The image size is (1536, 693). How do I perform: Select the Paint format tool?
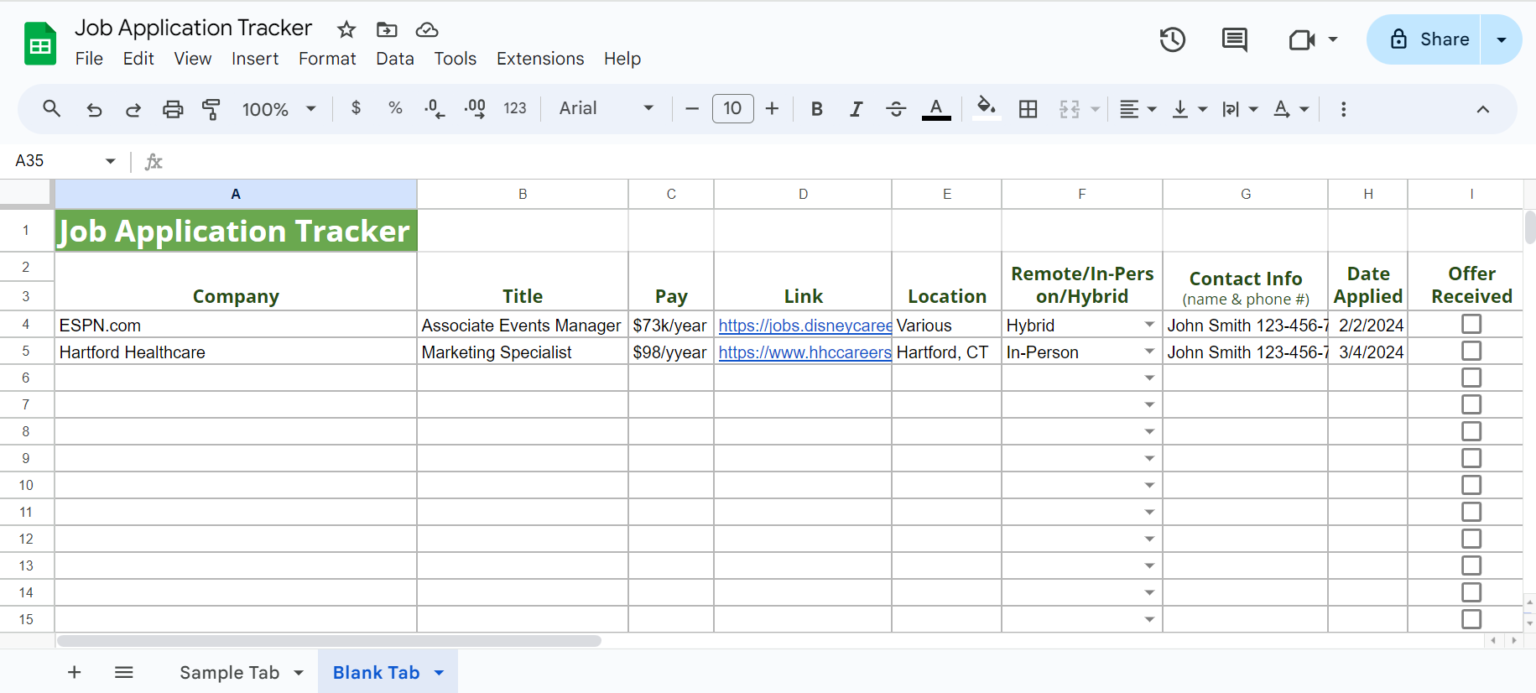211,108
